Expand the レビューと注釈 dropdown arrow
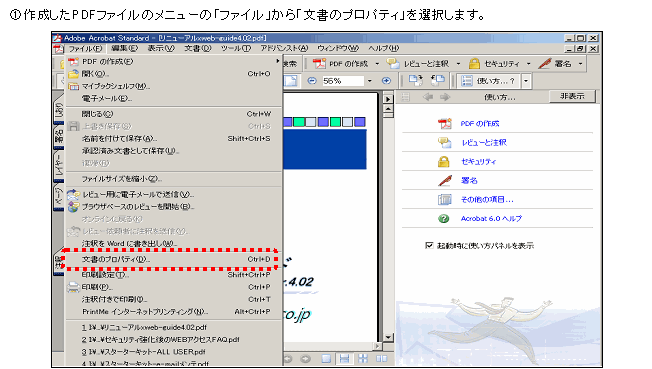 click(x=458, y=64)
